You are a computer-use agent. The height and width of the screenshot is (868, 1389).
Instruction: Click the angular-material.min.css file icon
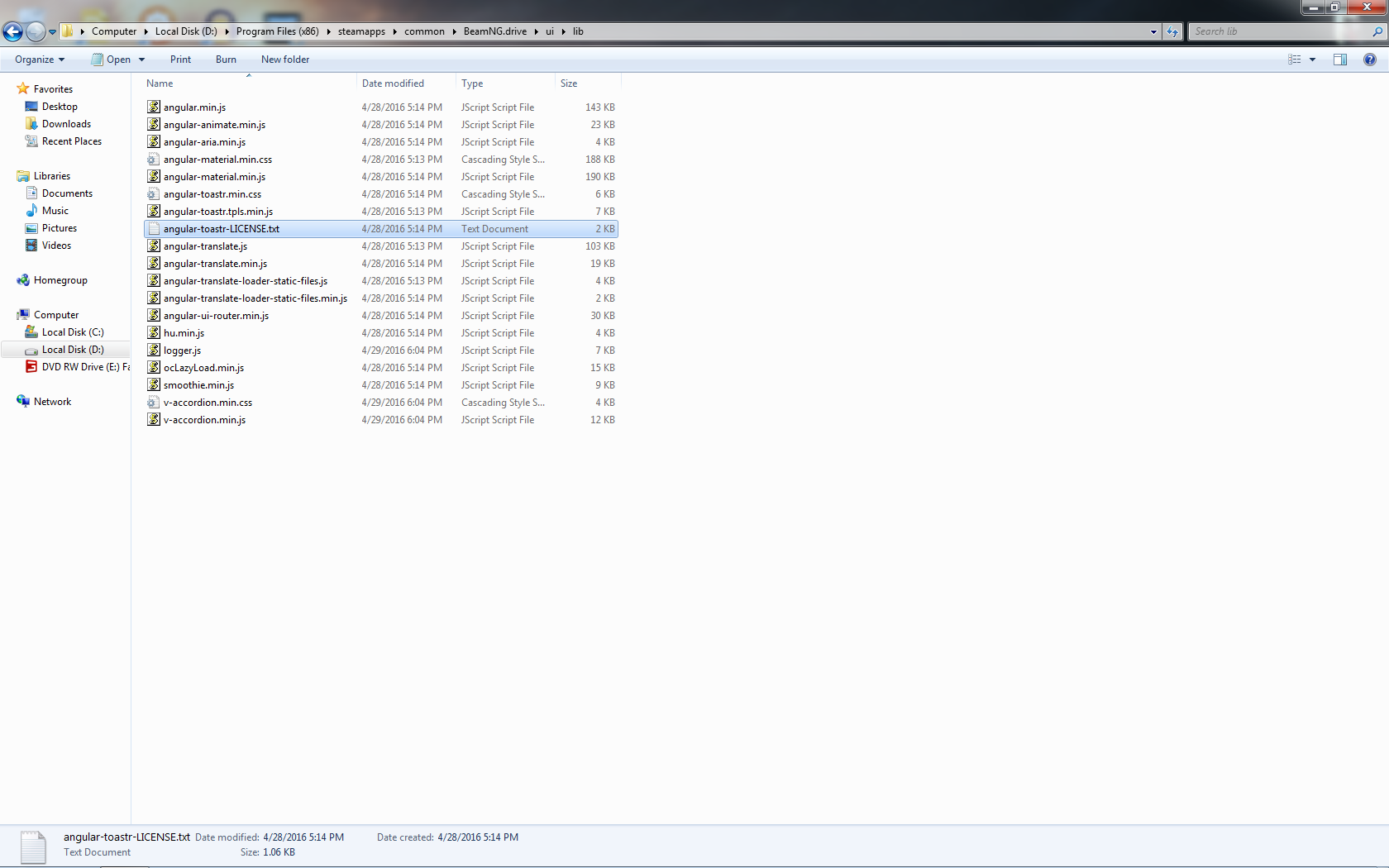[154, 159]
